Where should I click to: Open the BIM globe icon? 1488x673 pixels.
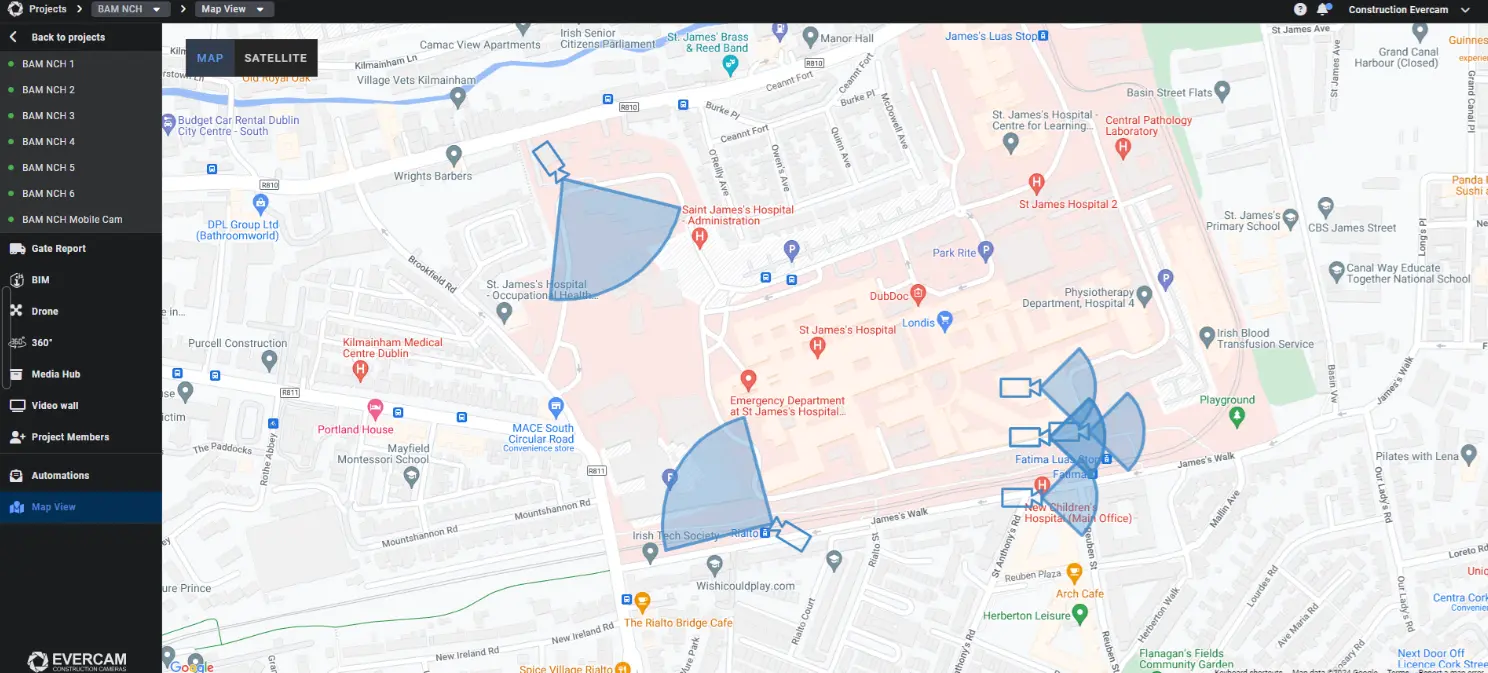pos(16,280)
